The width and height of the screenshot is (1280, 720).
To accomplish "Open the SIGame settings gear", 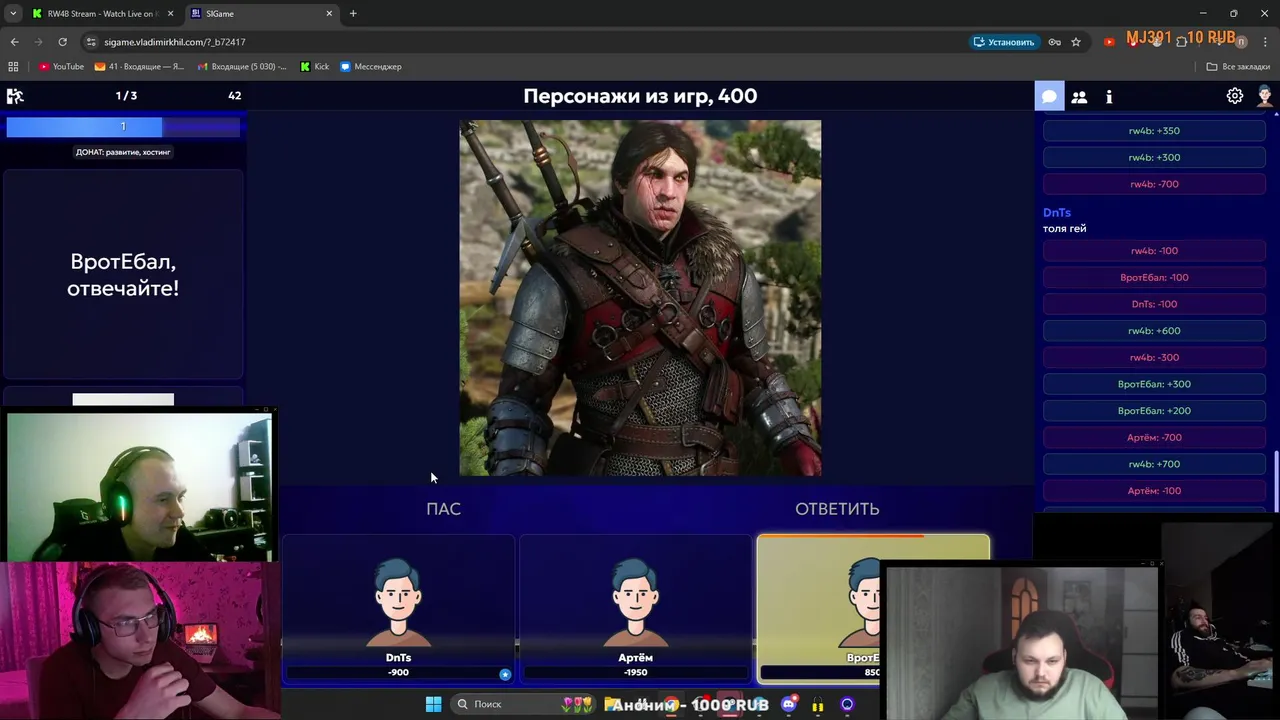I will [1235, 96].
